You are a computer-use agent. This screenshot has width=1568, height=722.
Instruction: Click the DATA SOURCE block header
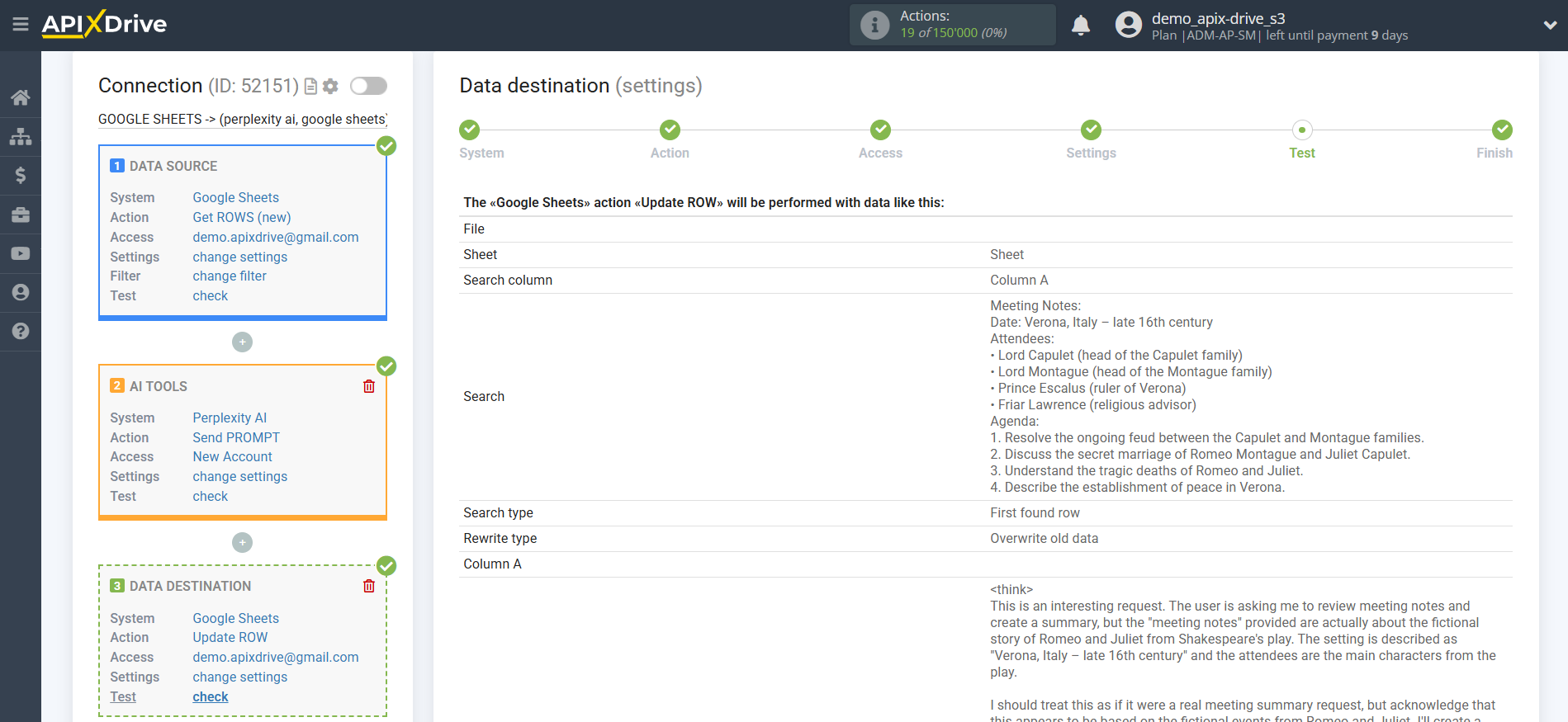click(173, 166)
